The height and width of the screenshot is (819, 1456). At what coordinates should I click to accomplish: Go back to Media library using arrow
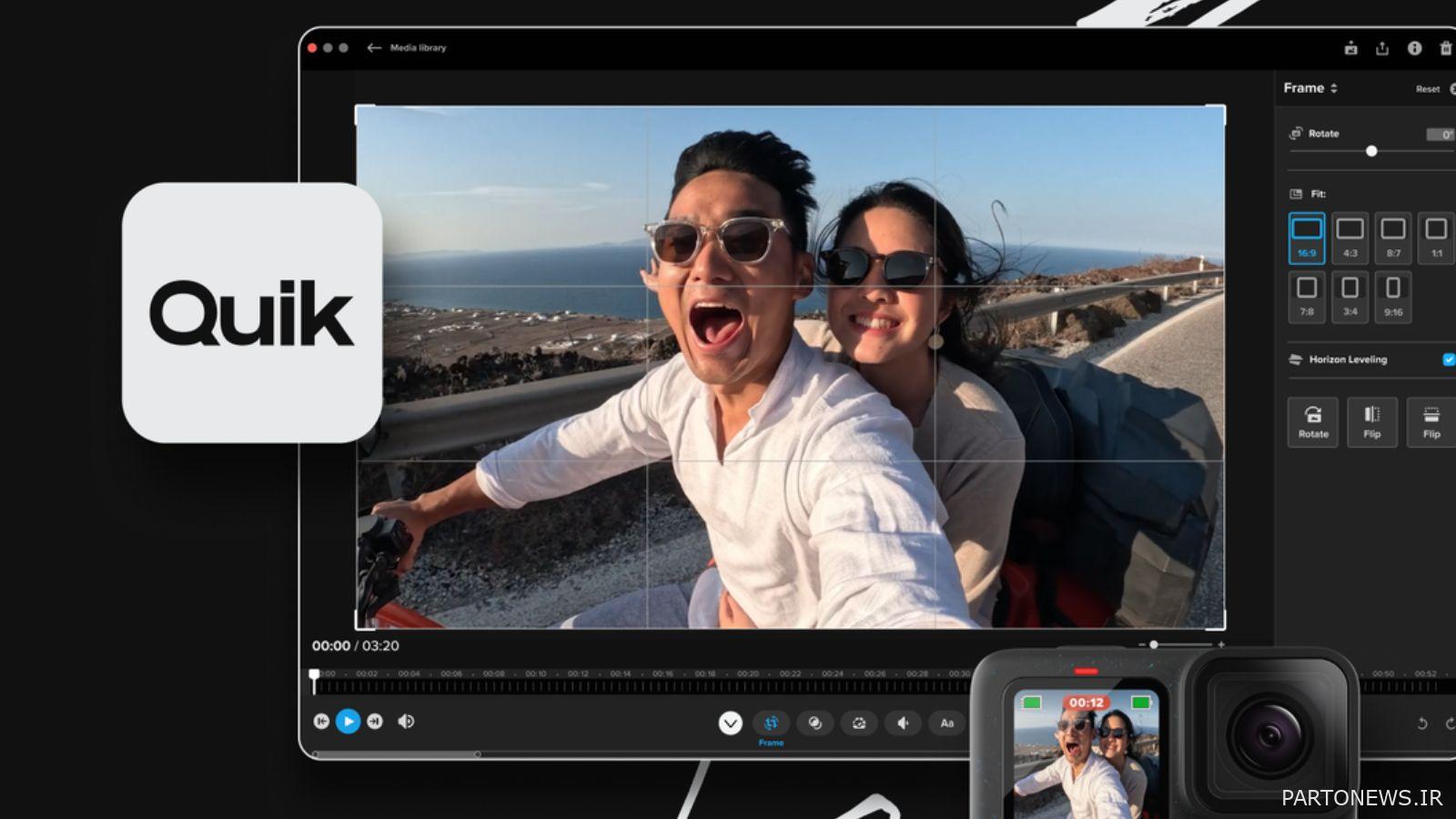(x=374, y=47)
